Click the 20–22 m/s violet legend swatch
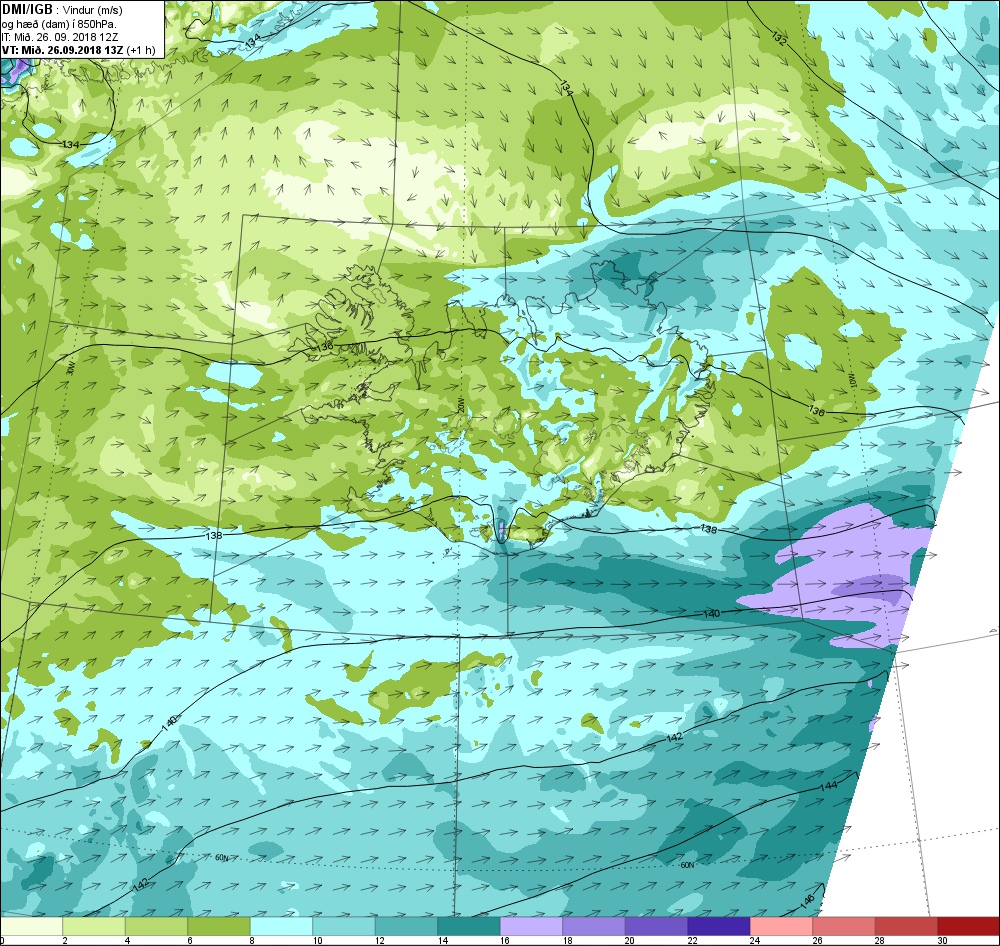 point(657,926)
